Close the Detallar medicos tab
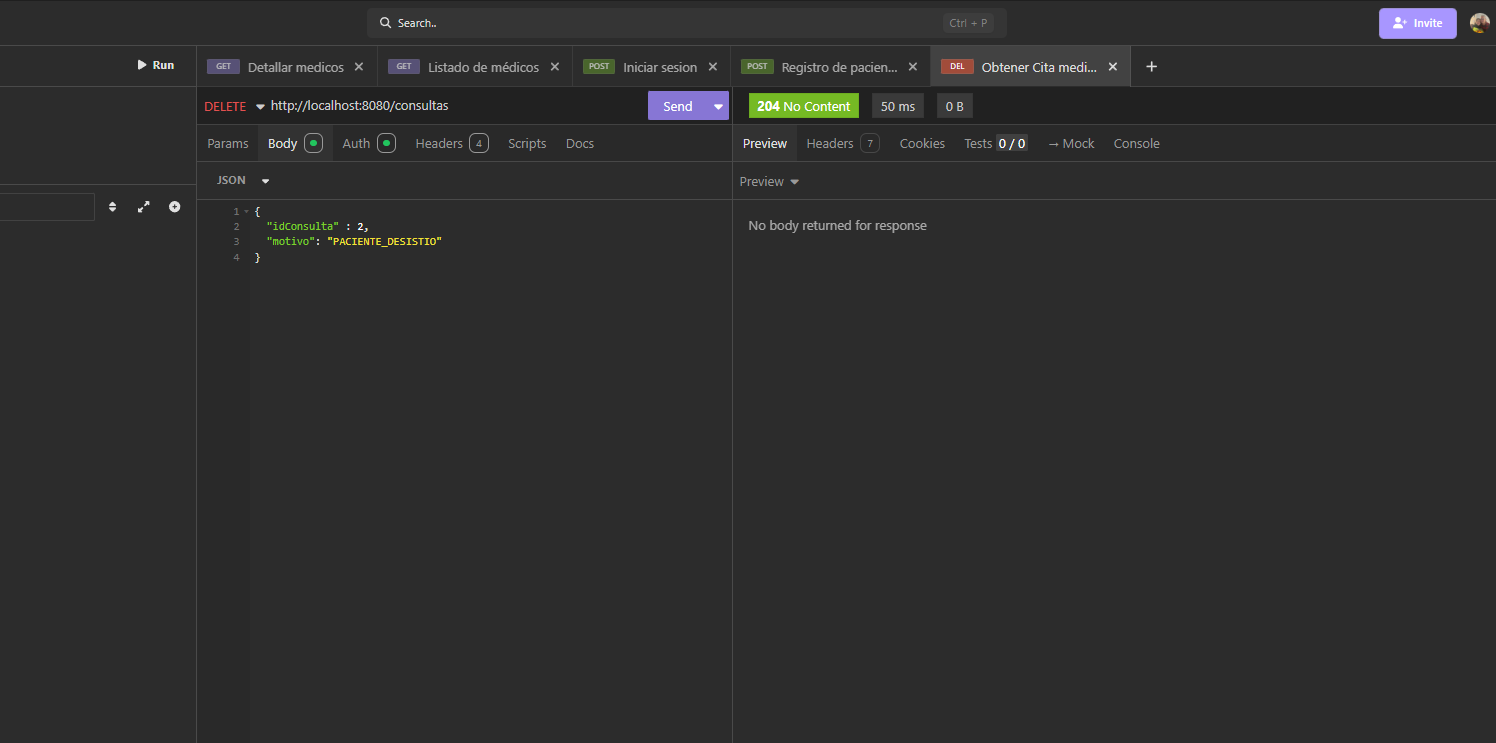Screen dimensions: 1496x743 pos(359,67)
